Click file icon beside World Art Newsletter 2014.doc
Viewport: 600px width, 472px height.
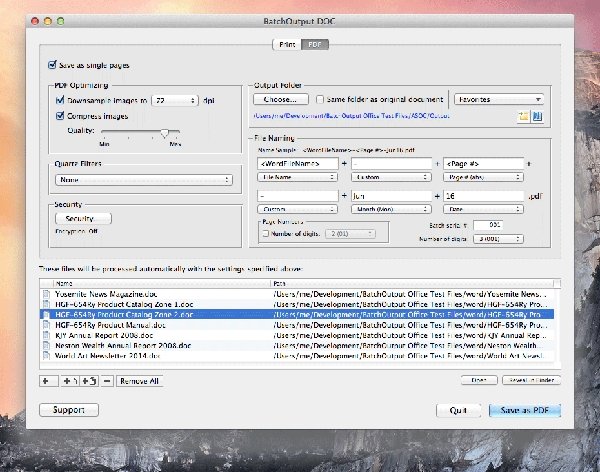click(46, 356)
